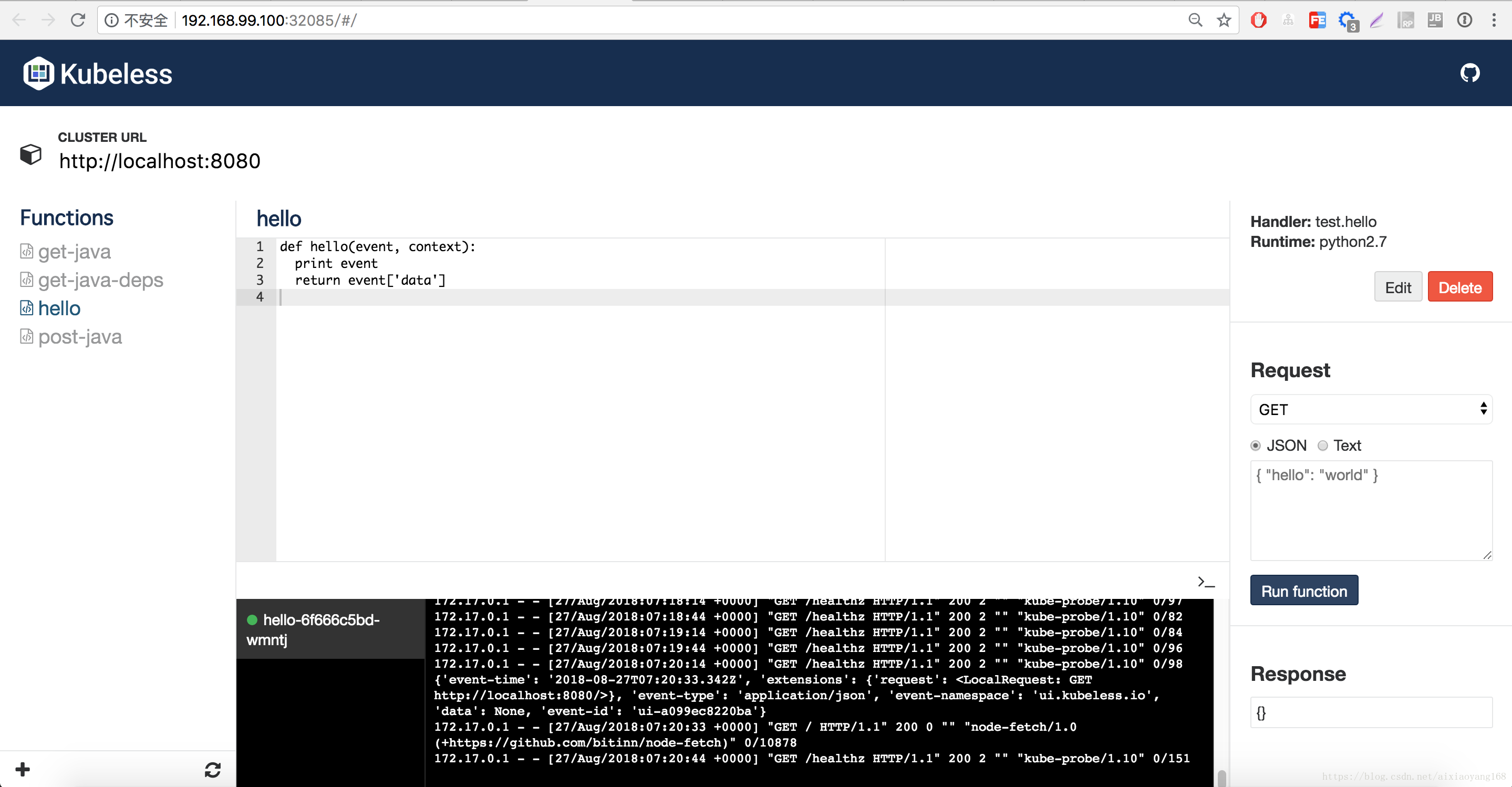Toggle the terminal logs icon

1206,582
